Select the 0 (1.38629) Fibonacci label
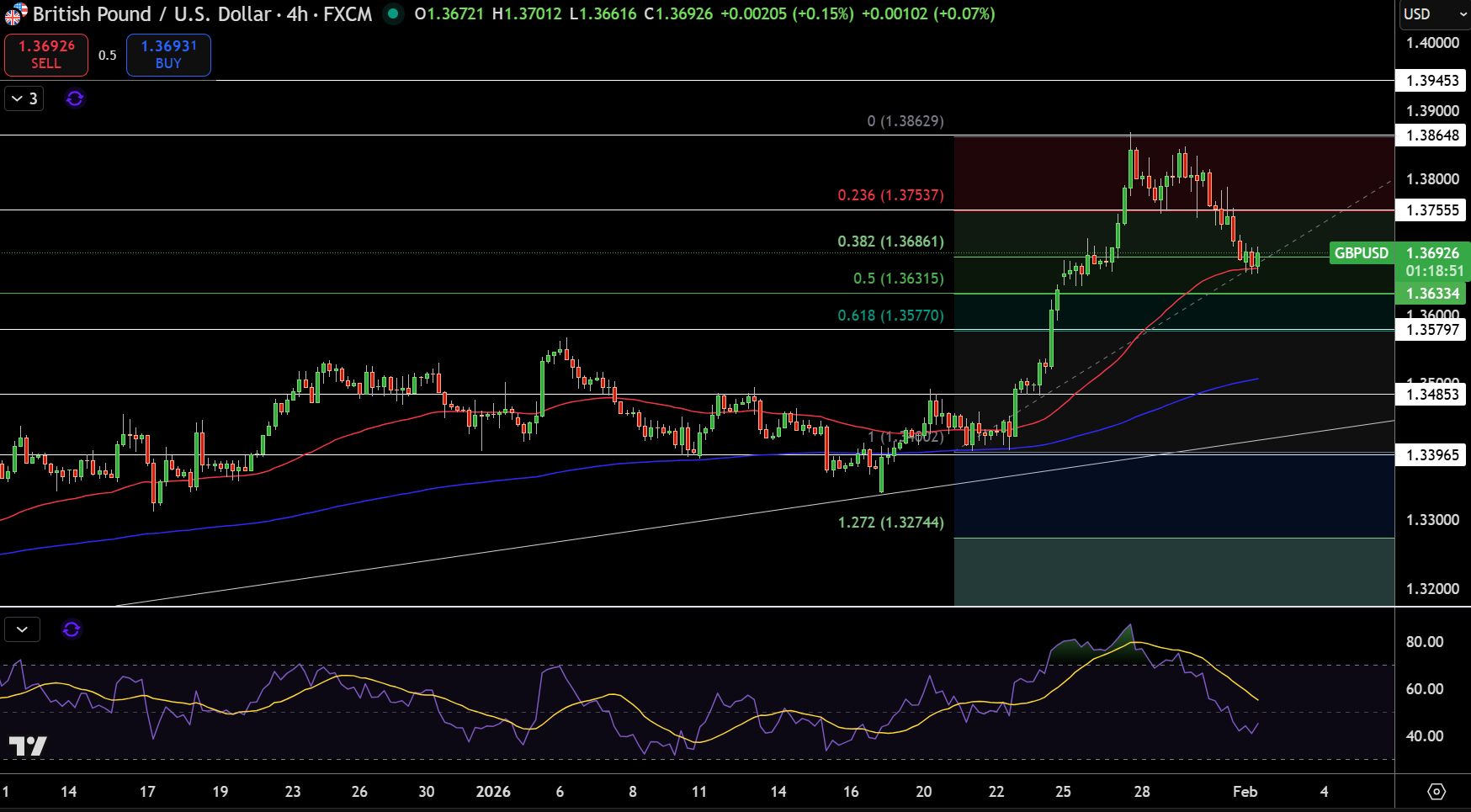Screen dimensions: 1471x812 (905, 121)
